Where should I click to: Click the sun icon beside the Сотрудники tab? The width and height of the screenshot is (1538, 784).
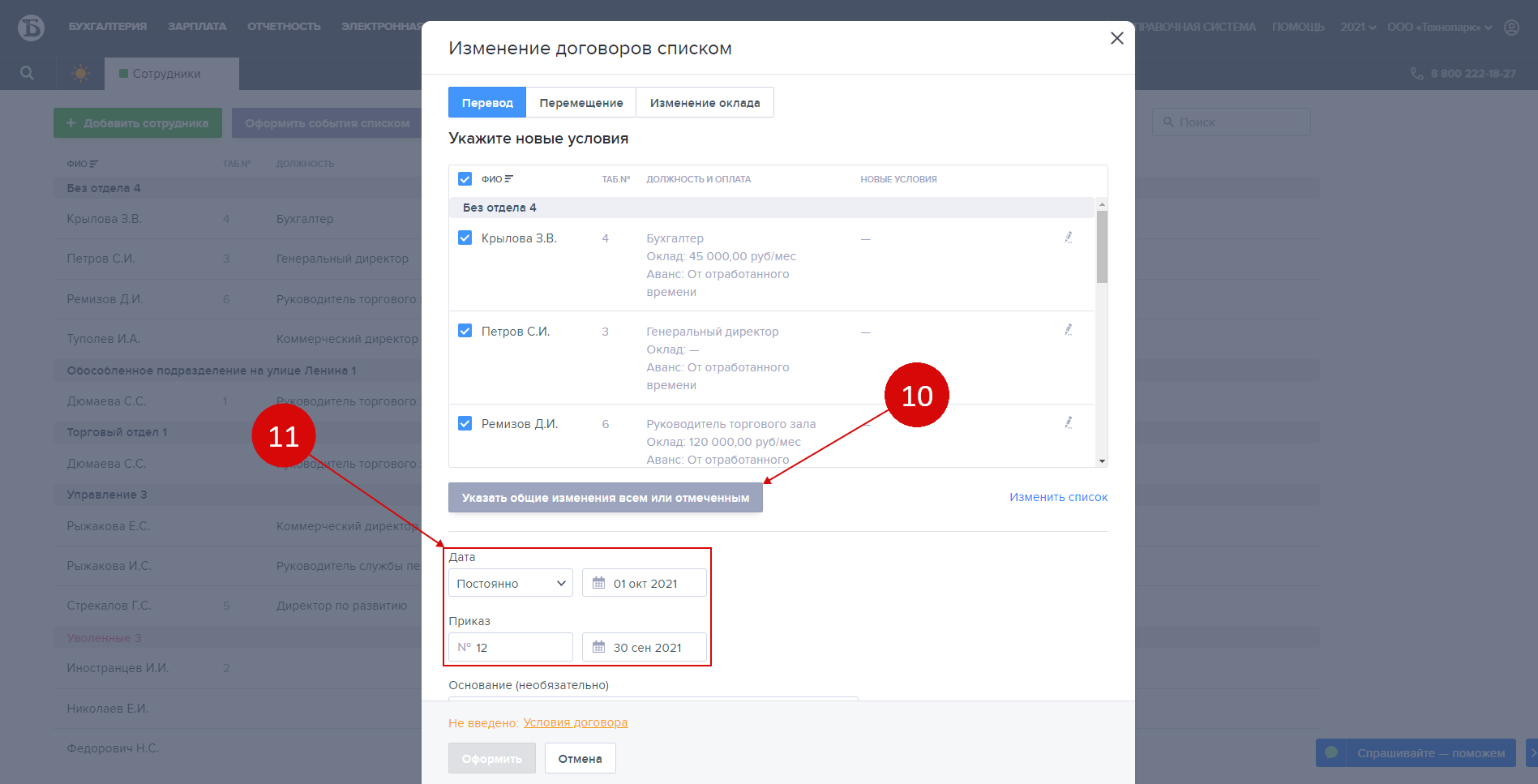click(x=80, y=73)
